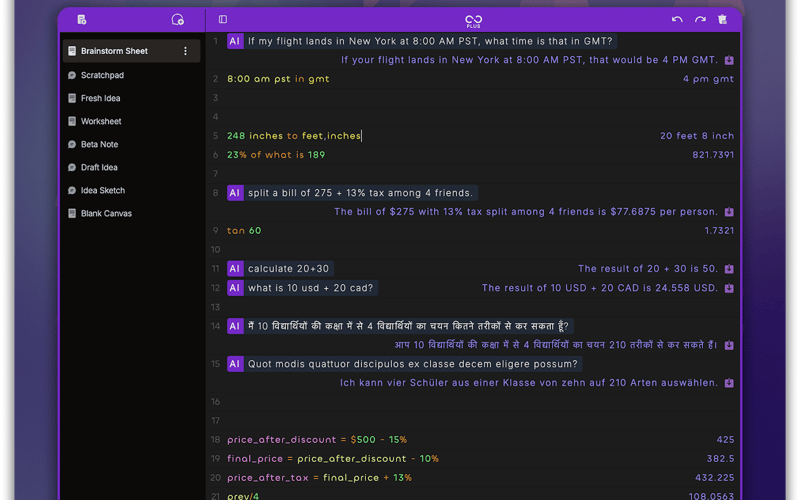Click the undo arrow icon

tap(677, 19)
